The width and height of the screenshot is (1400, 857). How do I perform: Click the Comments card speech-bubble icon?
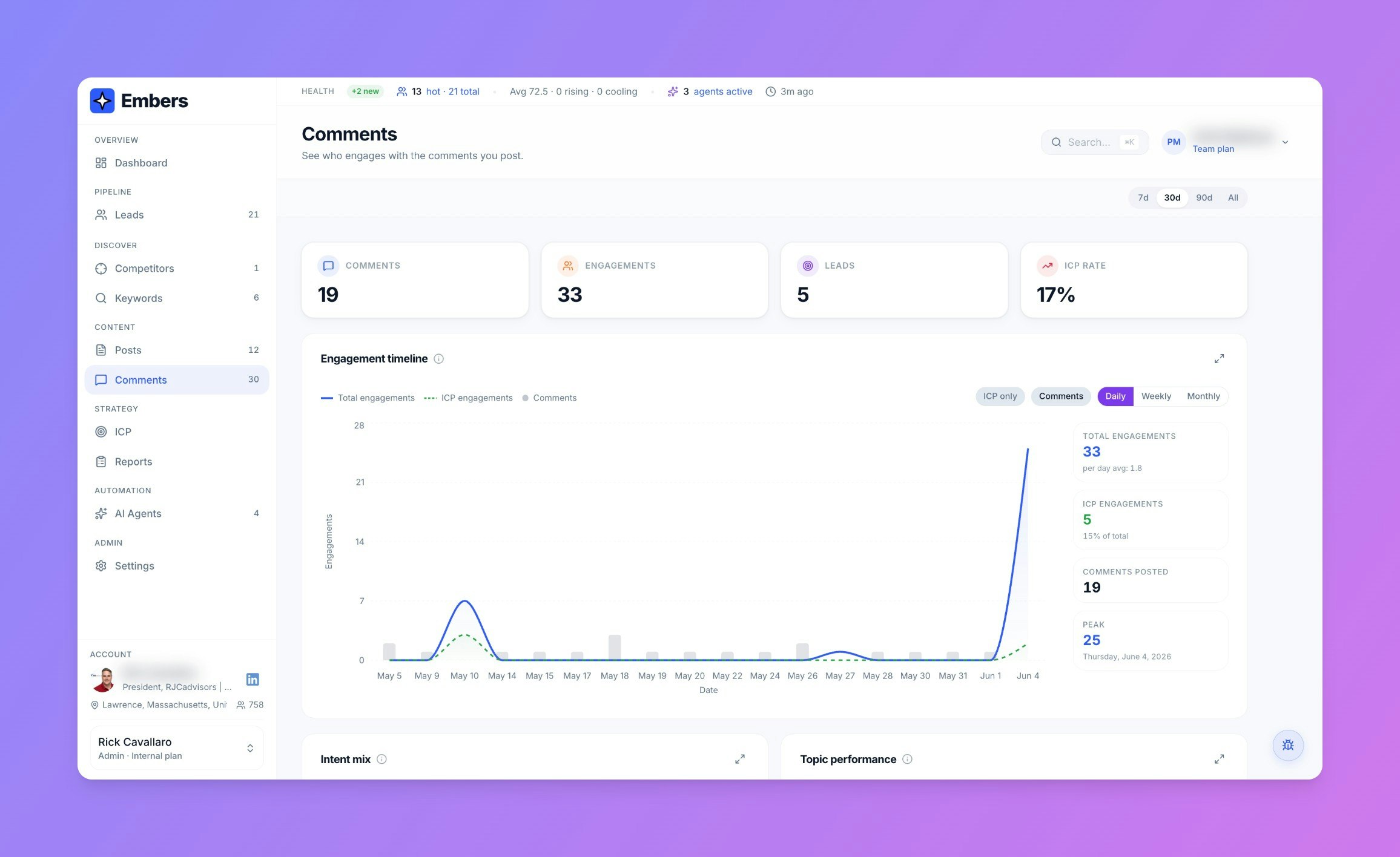coord(328,266)
